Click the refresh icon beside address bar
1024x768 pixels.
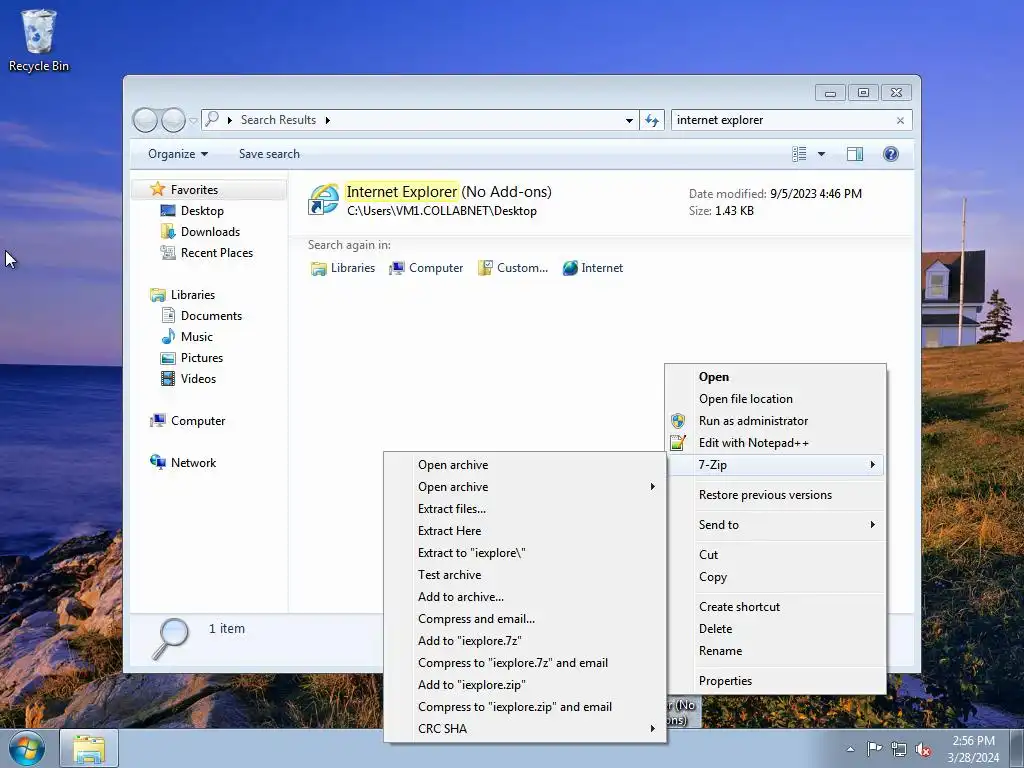[652, 120]
